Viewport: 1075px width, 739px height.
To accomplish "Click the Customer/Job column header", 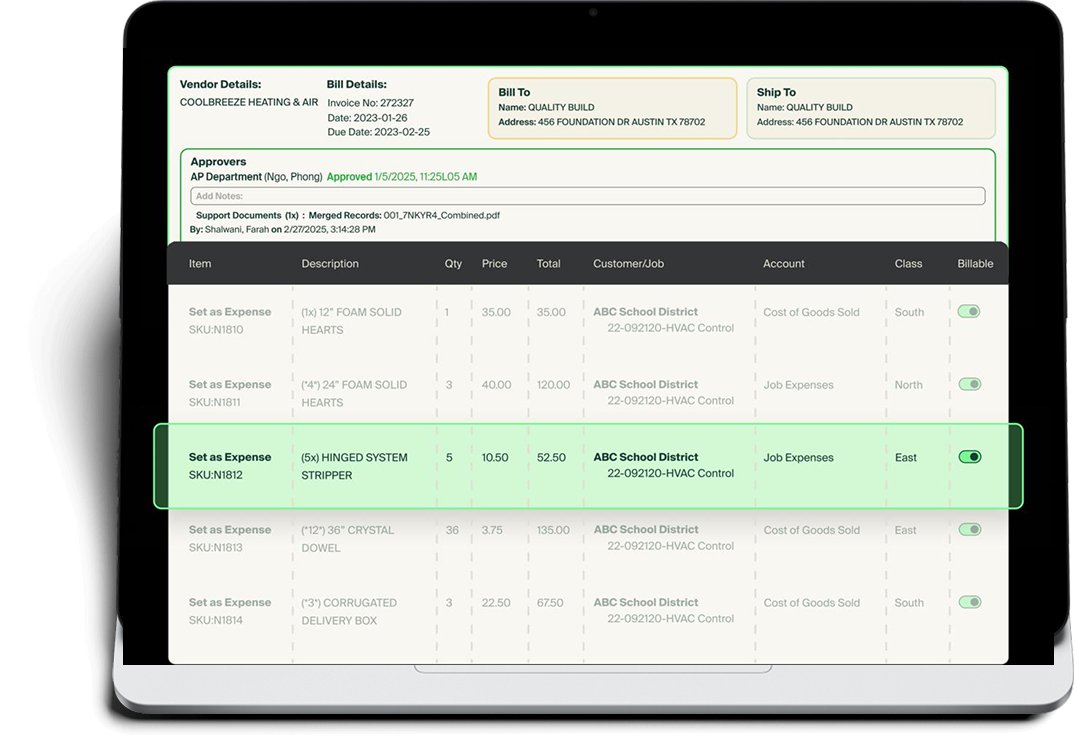I will point(629,264).
